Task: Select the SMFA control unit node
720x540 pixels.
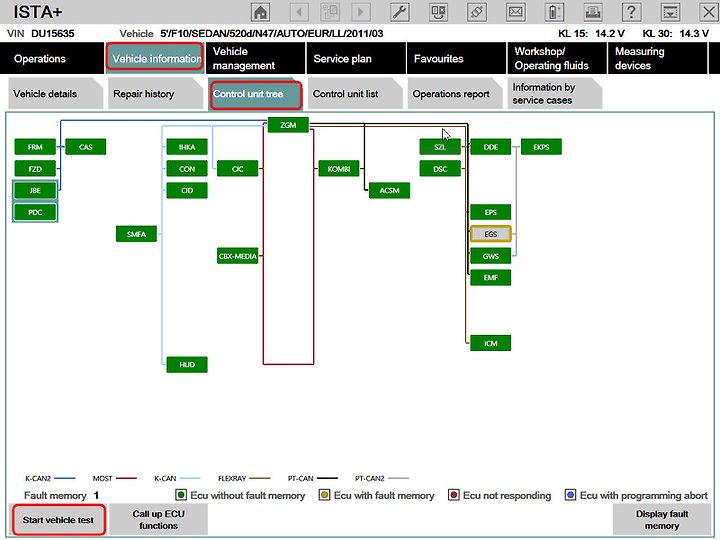Action: click(x=136, y=234)
